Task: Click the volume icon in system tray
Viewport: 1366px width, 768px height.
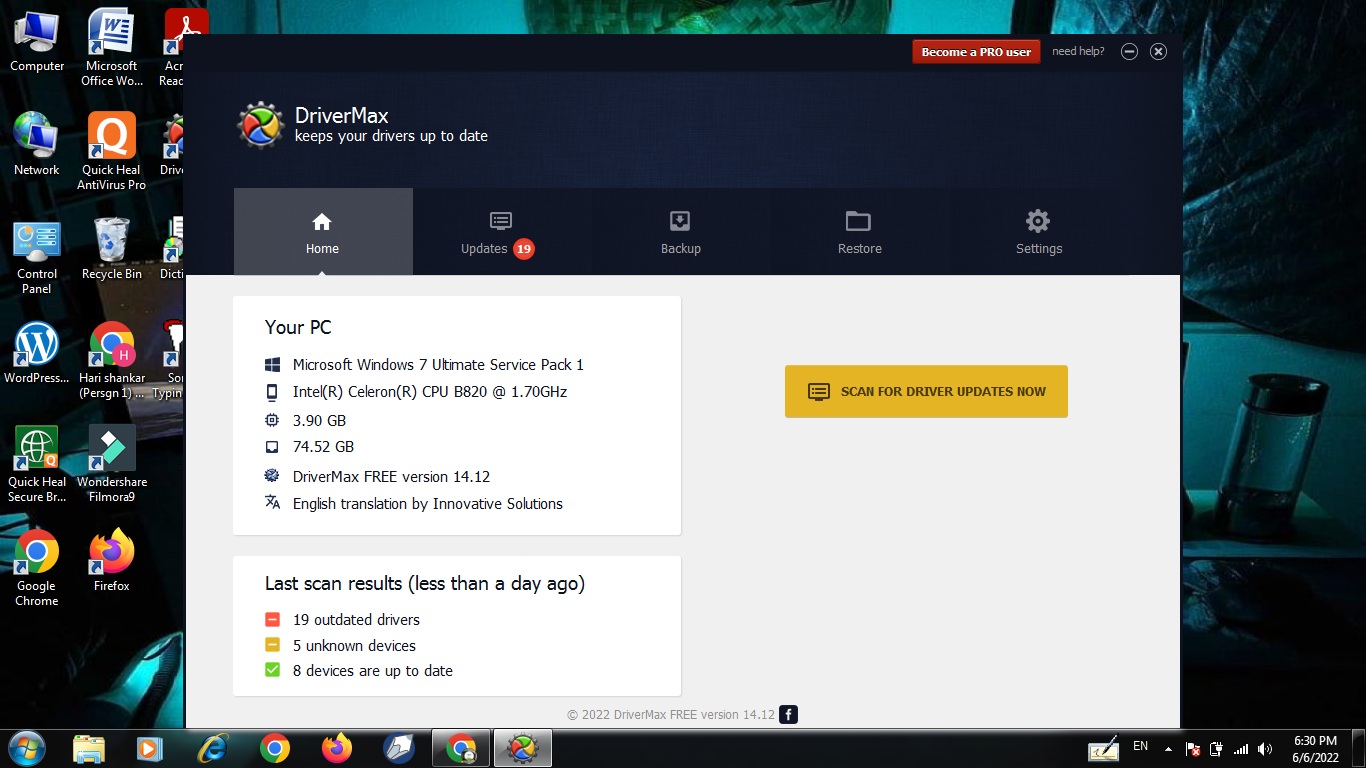Action: [1265, 748]
